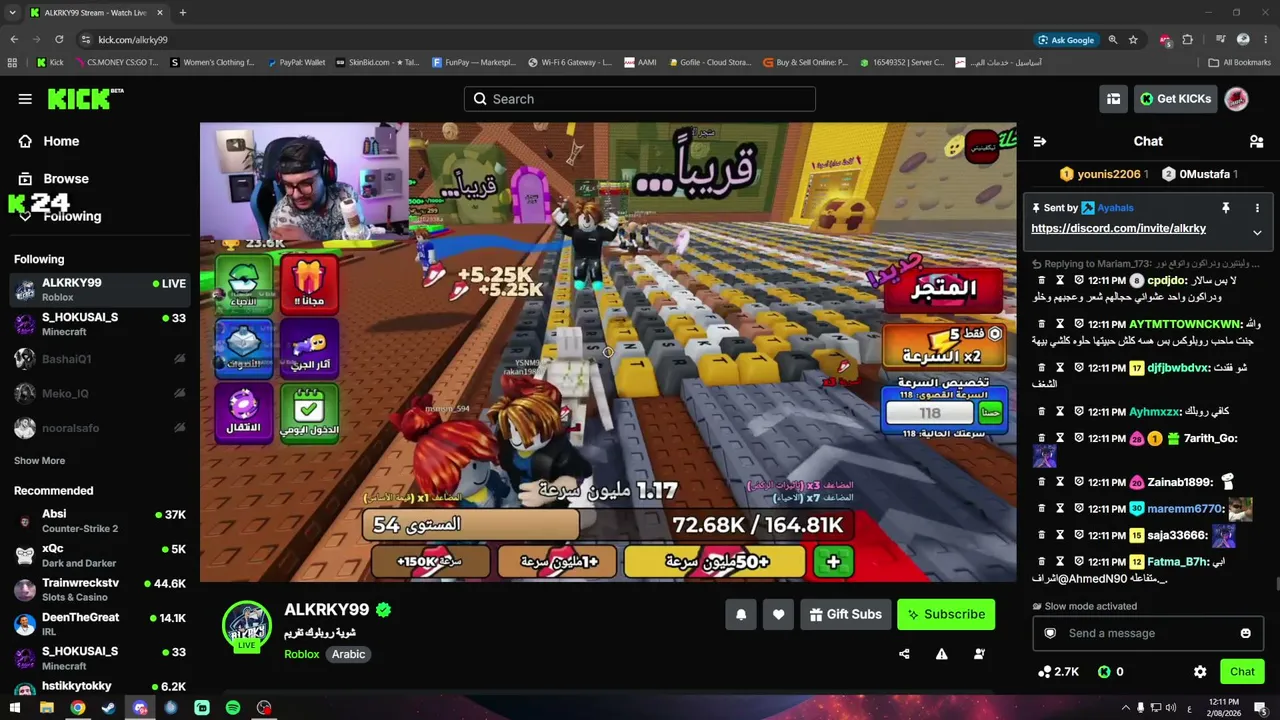Open the ALKRKY99 channel avatar

(x=246, y=626)
